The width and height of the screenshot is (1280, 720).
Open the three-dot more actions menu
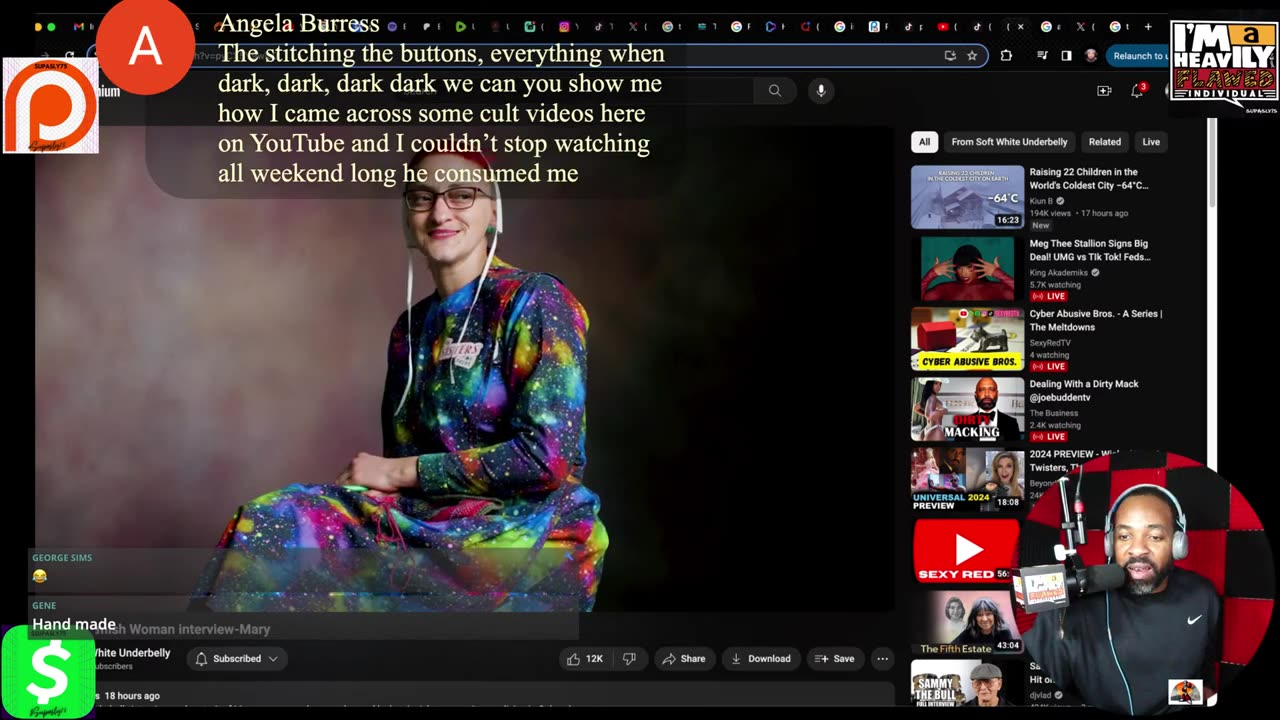point(882,659)
